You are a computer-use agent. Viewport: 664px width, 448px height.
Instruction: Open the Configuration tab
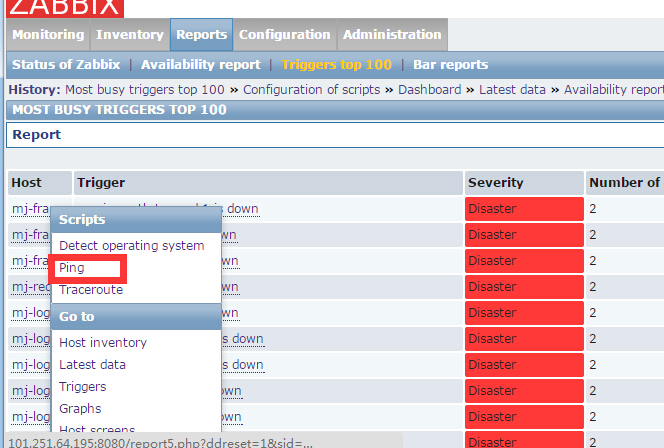285,35
